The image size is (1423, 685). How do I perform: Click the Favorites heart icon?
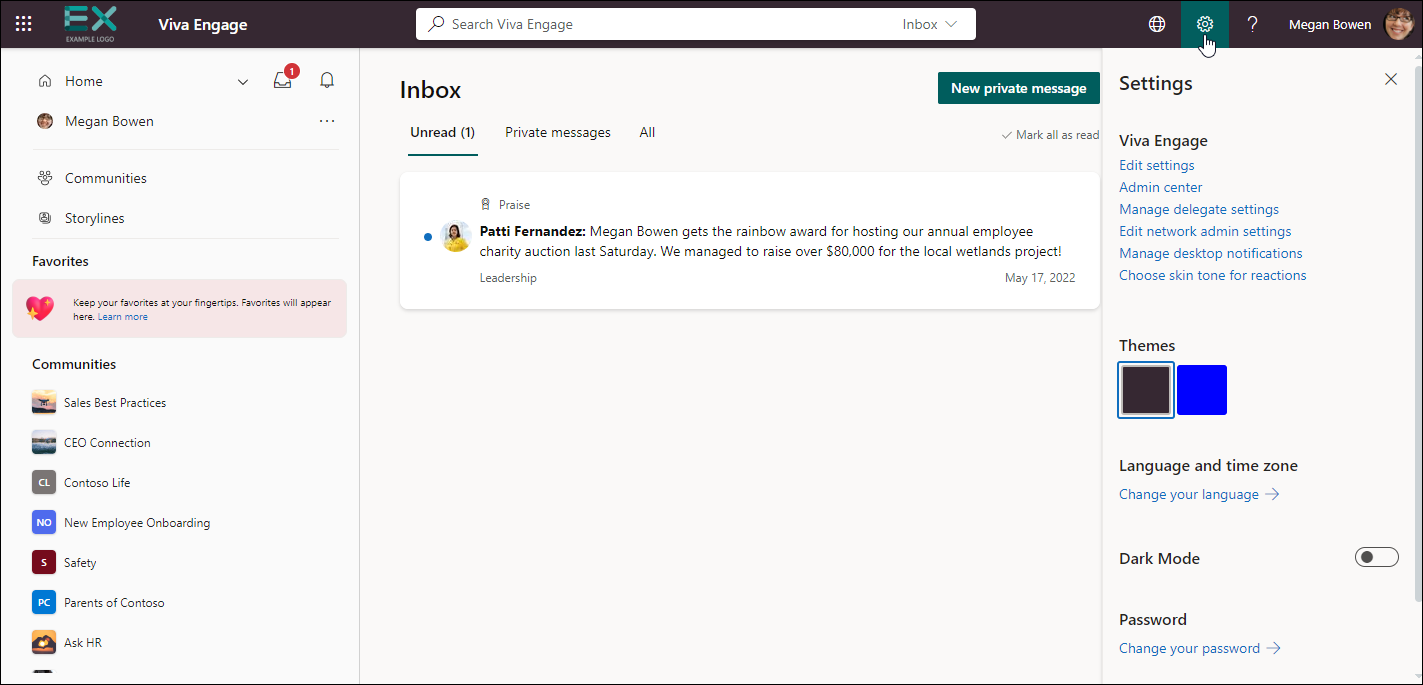point(40,308)
